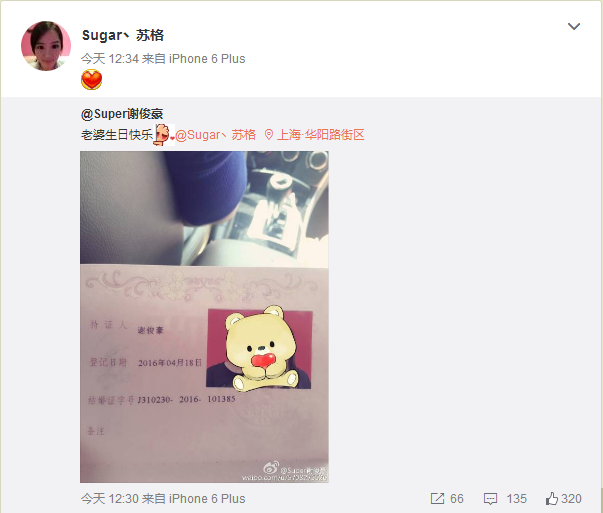603x513 pixels.
Task: Open 上海·华阳路街区 location link
Action: pos(320,135)
